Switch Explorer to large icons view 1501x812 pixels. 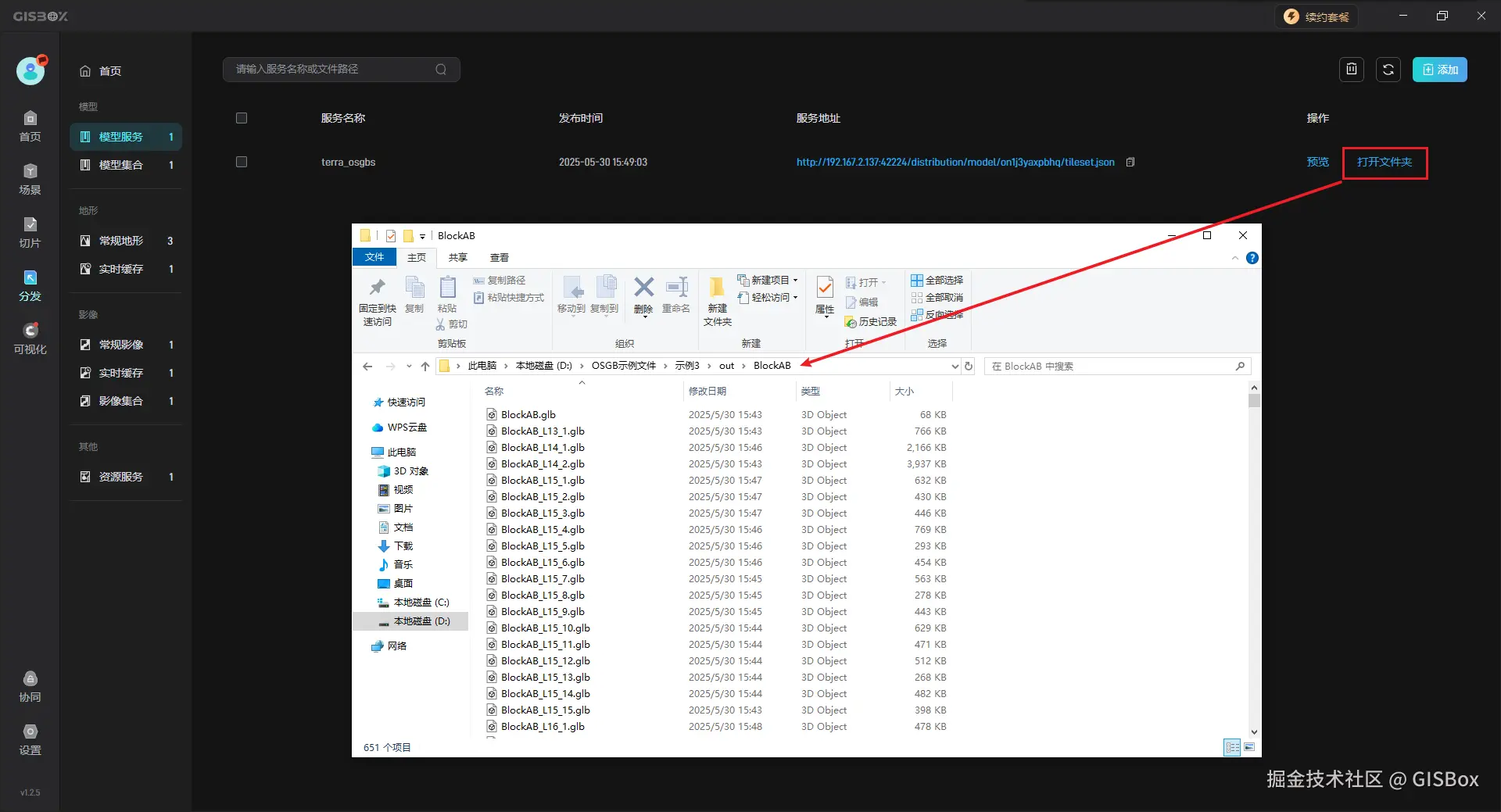(x=1249, y=747)
